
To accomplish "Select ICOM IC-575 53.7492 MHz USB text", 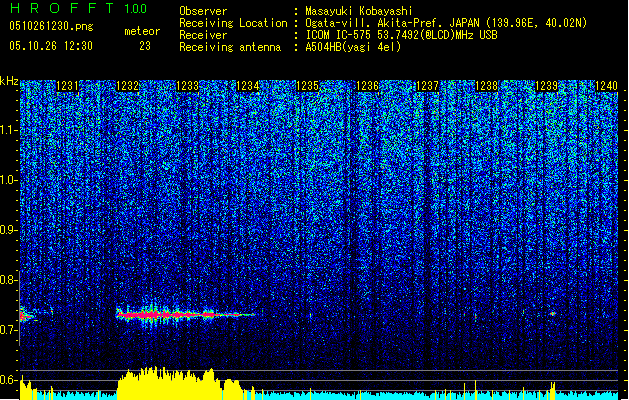I will pyautogui.click(x=402, y=35).
